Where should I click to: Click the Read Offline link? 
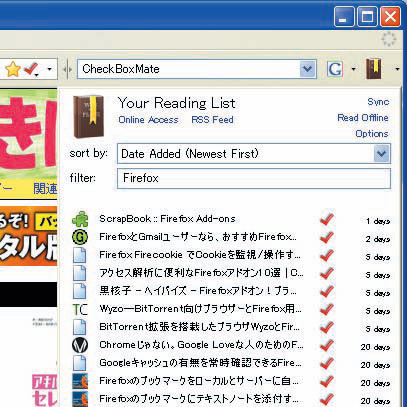[363, 118]
